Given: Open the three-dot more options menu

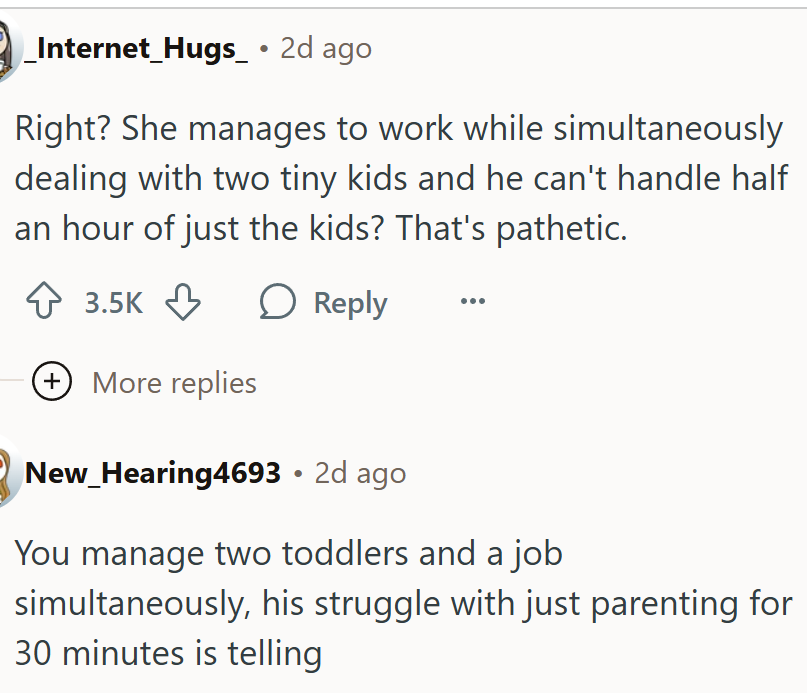Looking at the screenshot, I should coord(472,302).
